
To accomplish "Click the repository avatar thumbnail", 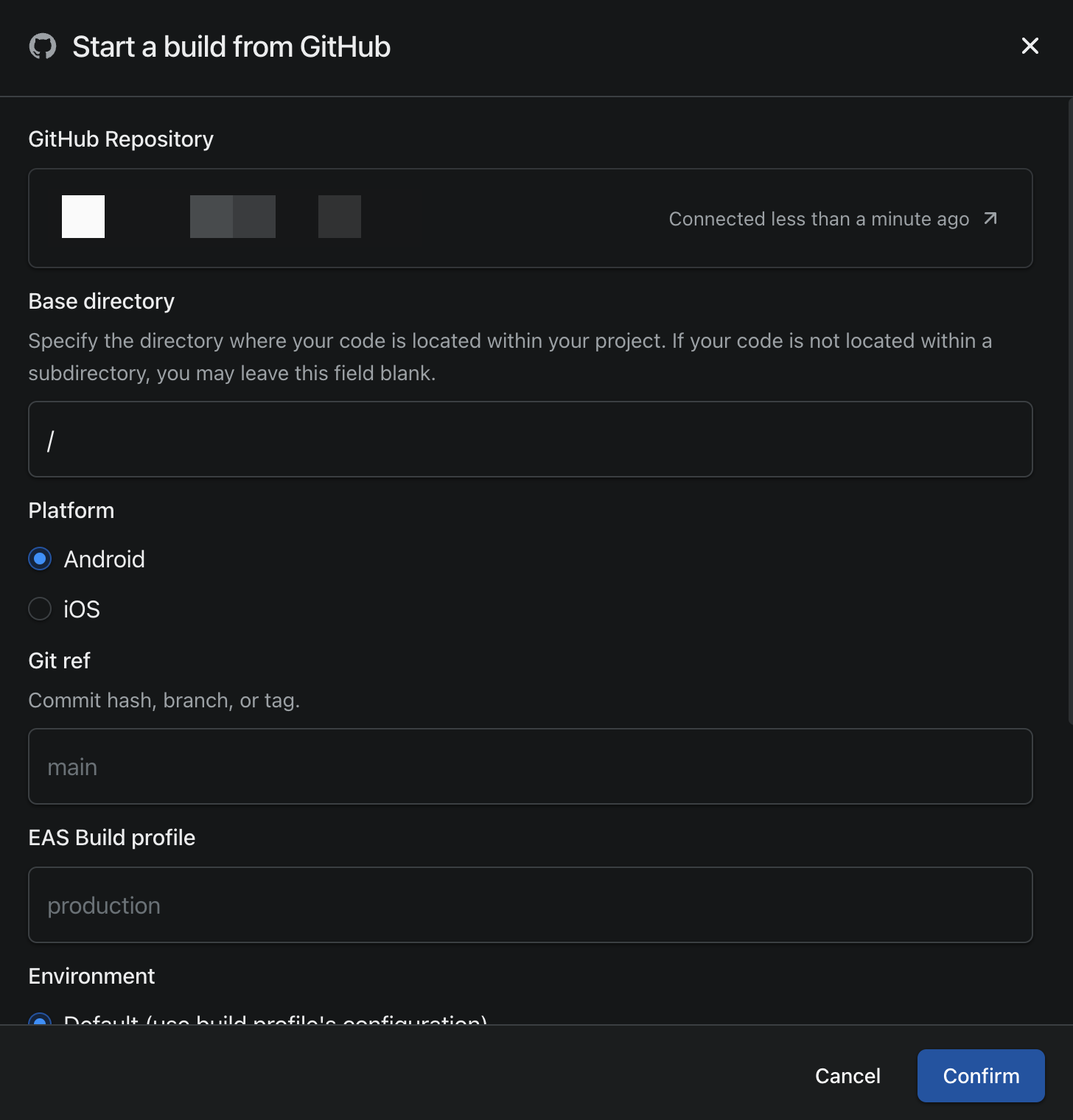I will (x=83, y=216).
